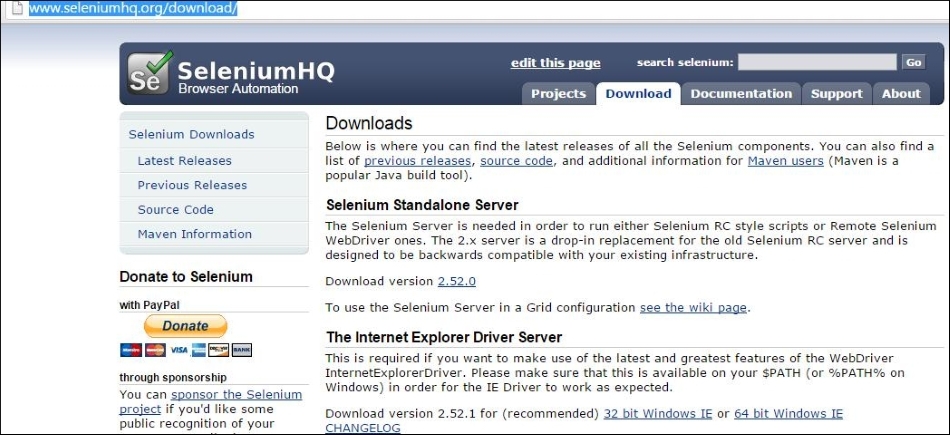Open Source Code in the sidebar
The image size is (950, 435).
tap(175, 210)
